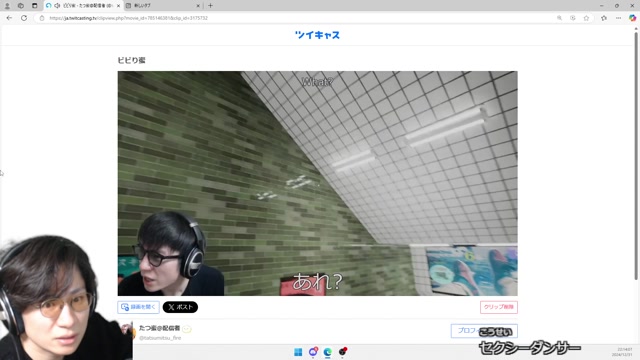Click the page vertical scrollbar
Viewport: 640px width, 360px height.
coord(636,155)
